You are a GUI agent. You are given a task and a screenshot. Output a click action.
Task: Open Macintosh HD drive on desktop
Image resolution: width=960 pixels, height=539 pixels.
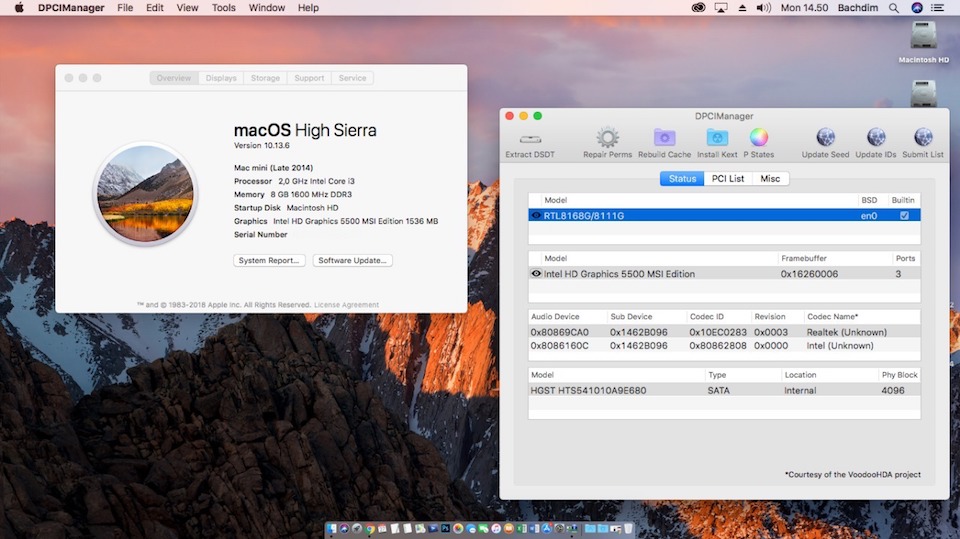coord(923,42)
